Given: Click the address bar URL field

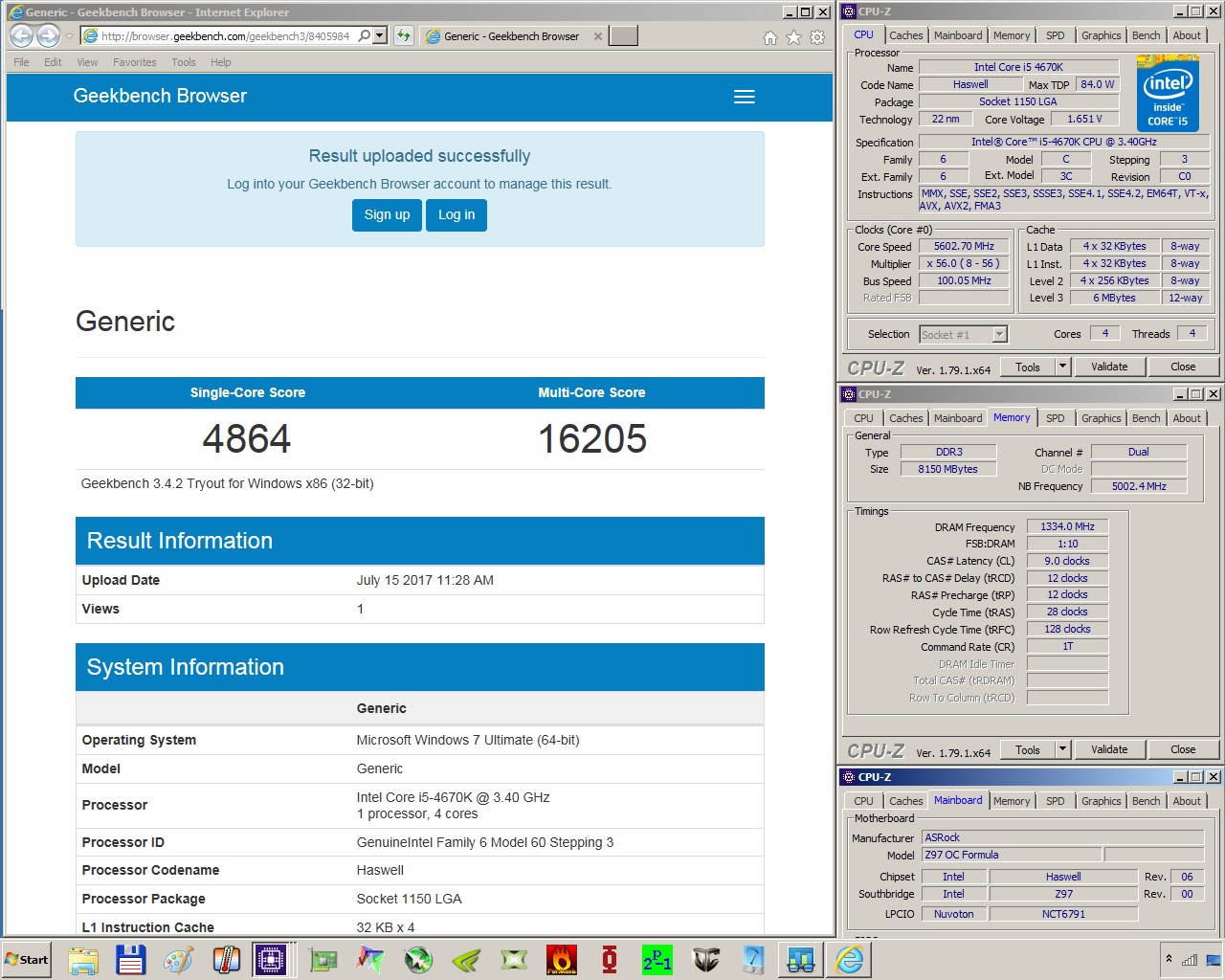Looking at the screenshot, I should pyautogui.click(x=225, y=36).
